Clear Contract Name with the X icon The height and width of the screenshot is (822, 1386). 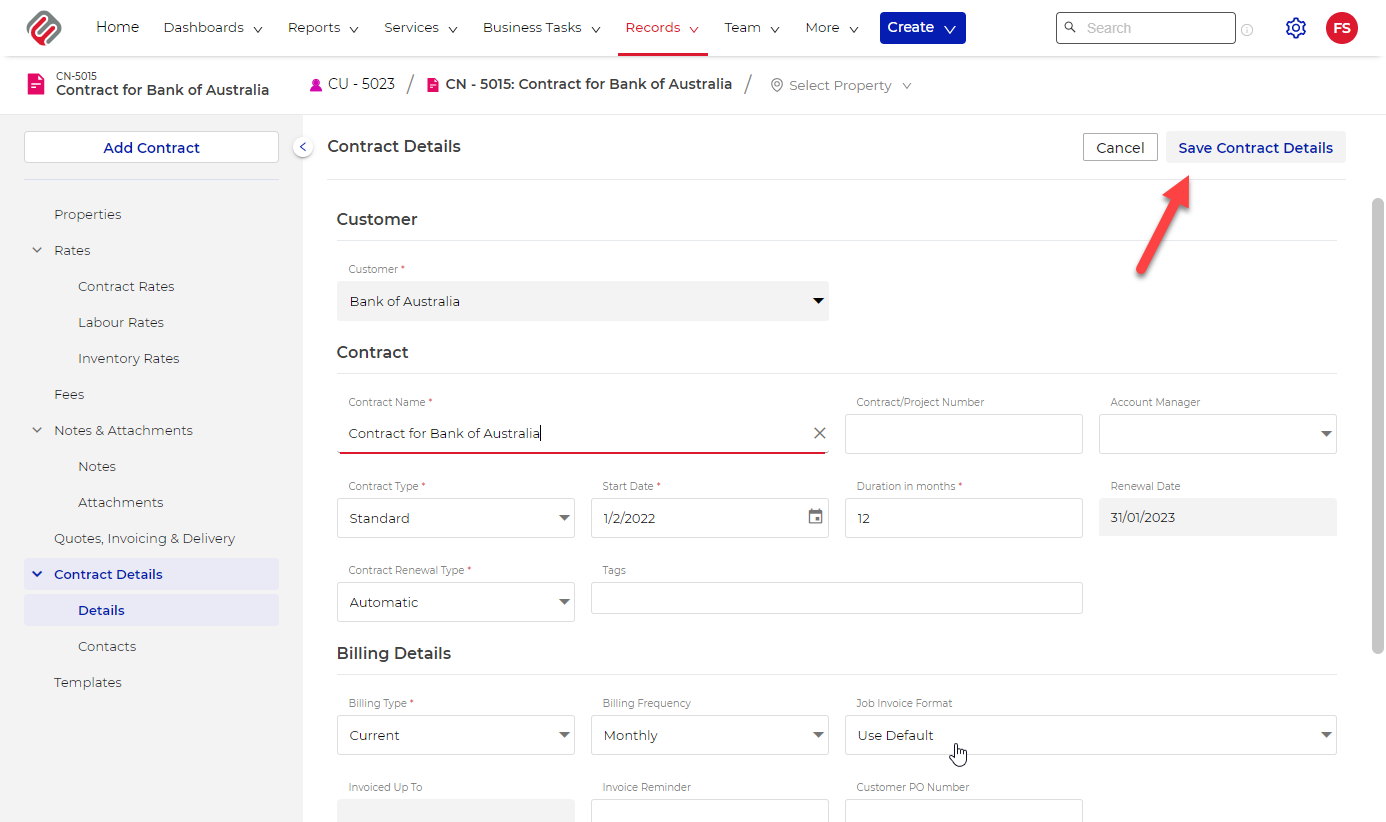coord(820,433)
